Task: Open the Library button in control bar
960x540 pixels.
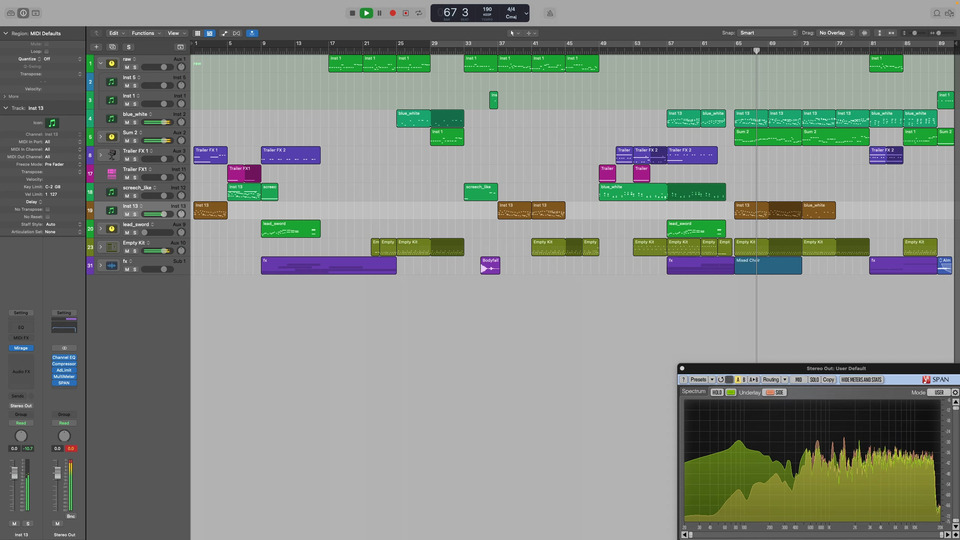Action: click(10, 13)
